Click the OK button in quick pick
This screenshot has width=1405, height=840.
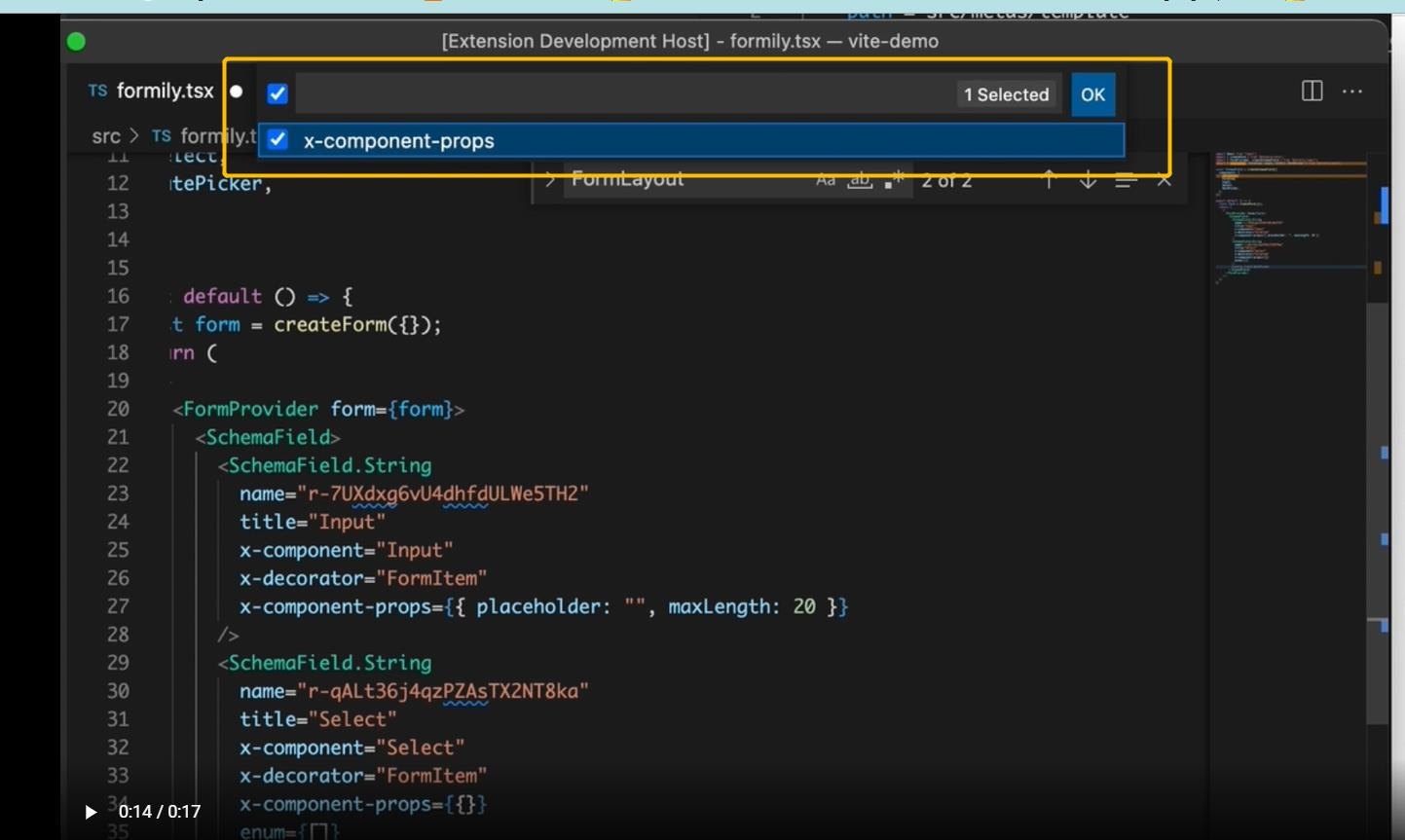1092,94
